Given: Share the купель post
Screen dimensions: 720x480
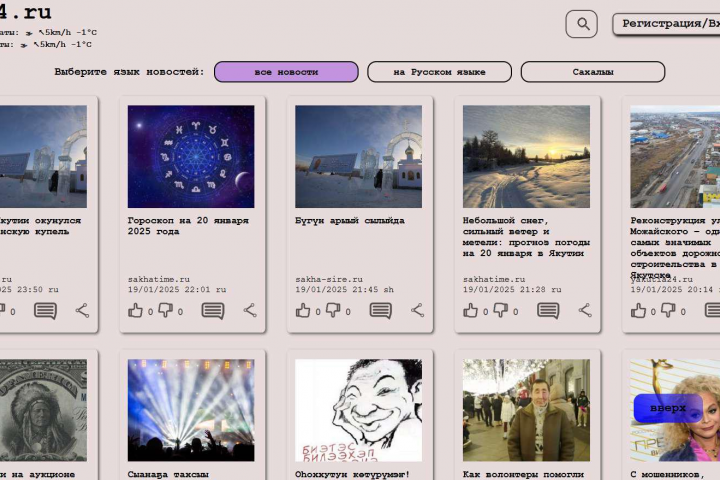Looking at the screenshot, I should click(82, 311).
